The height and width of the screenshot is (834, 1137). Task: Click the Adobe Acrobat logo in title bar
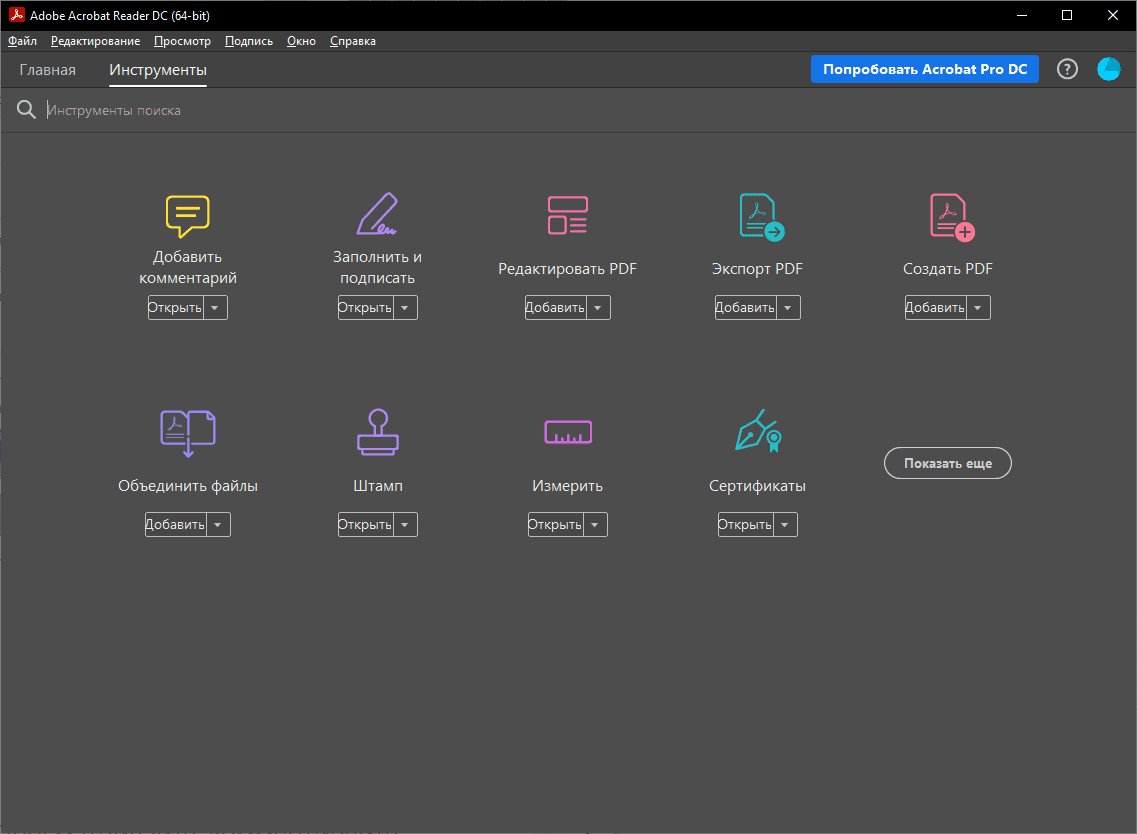pyautogui.click(x=16, y=15)
